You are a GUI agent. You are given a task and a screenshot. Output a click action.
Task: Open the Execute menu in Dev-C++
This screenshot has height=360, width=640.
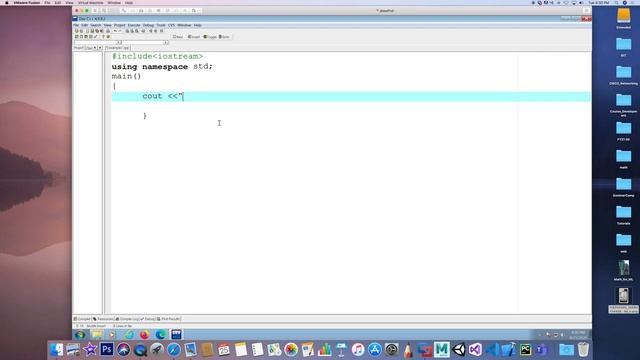[134, 25]
